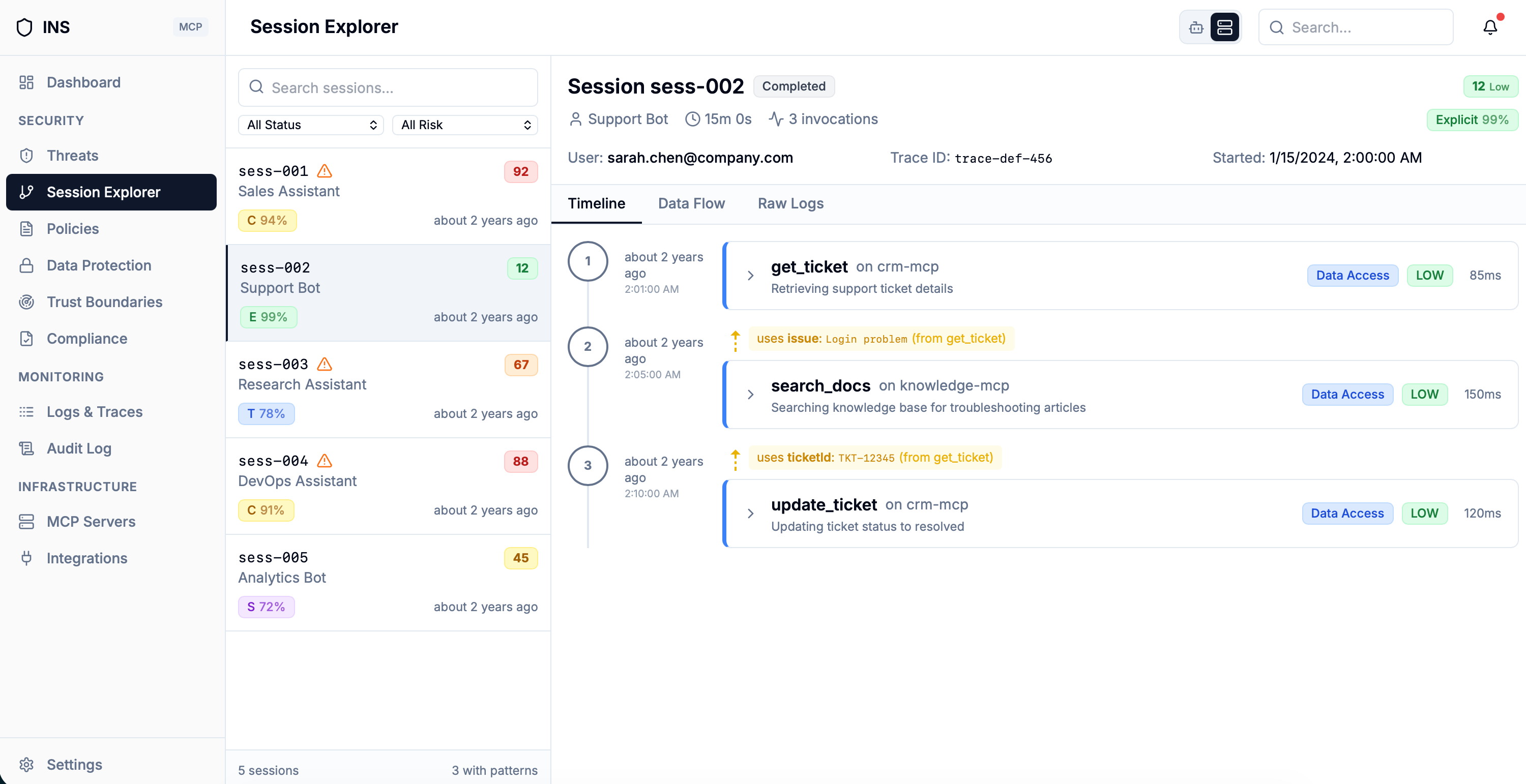Click sarah.chen@company.com user email

pos(699,158)
